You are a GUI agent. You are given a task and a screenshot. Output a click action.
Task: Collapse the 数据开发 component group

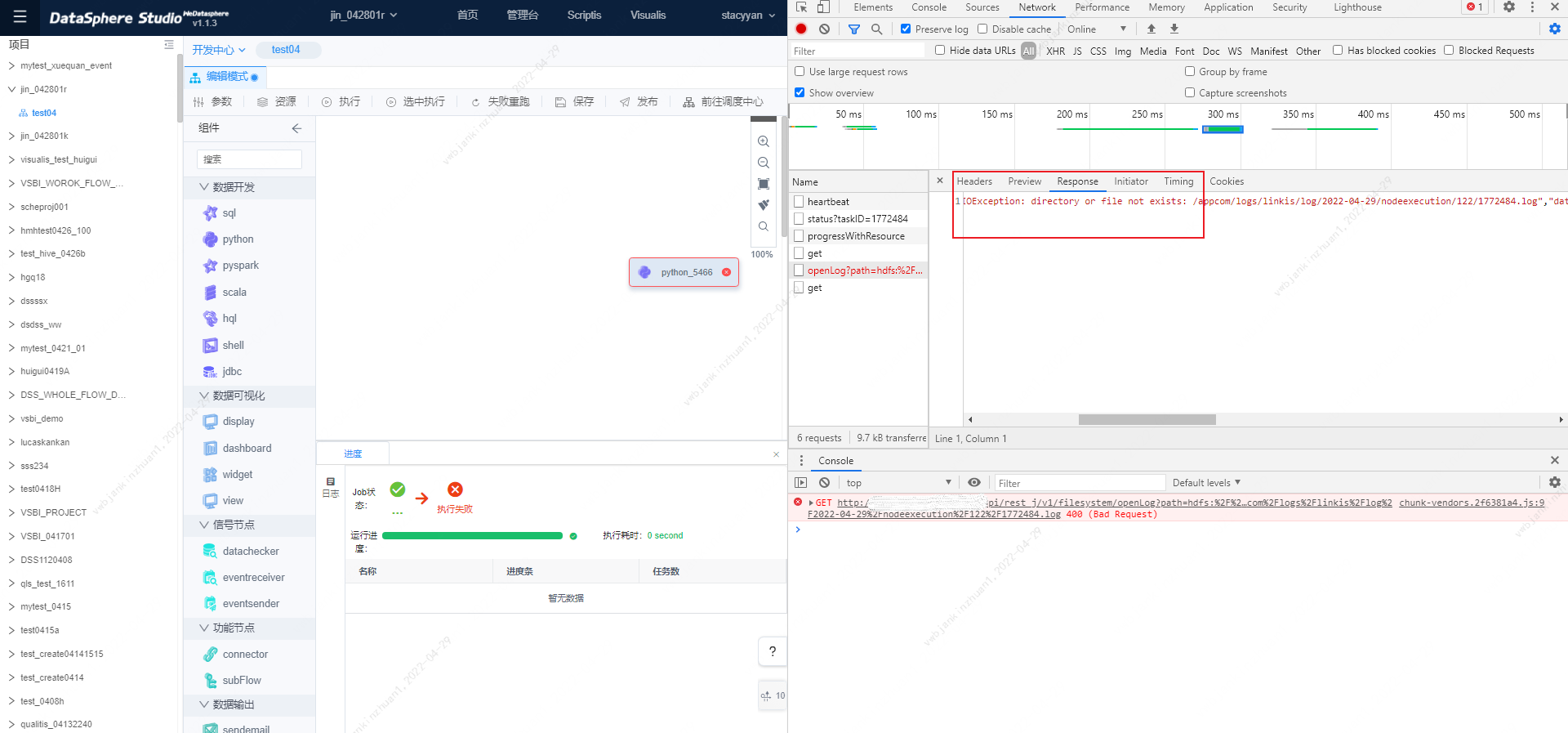[204, 187]
